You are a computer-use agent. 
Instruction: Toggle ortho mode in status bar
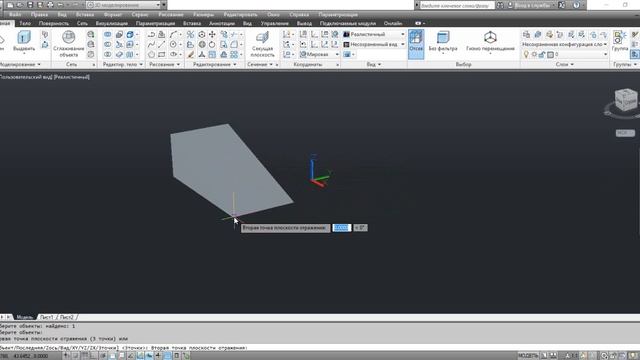point(93,356)
